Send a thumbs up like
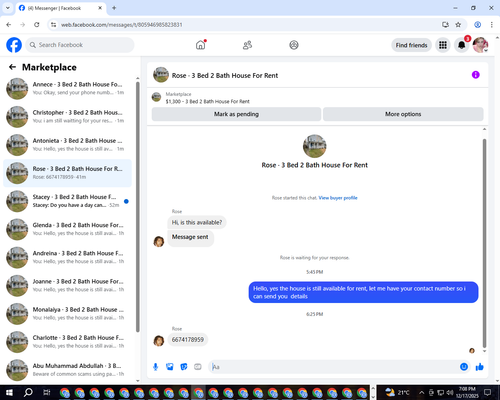Viewport: 500px width, 400px height. coord(480,367)
